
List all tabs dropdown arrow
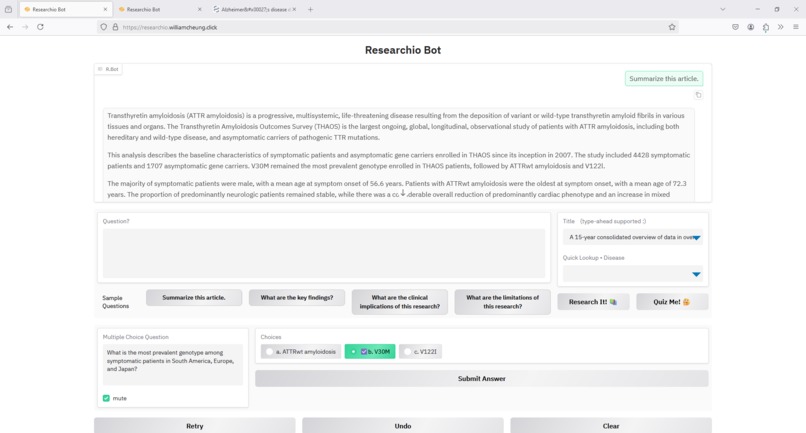(x=723, y=9)
